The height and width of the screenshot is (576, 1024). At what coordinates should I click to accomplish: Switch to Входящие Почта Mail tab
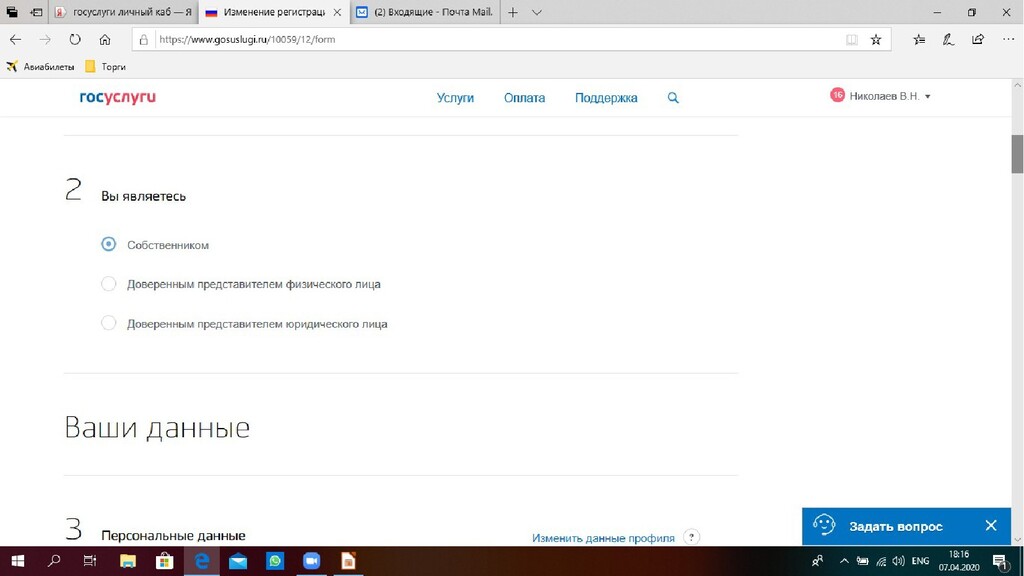tap(425, 12)
